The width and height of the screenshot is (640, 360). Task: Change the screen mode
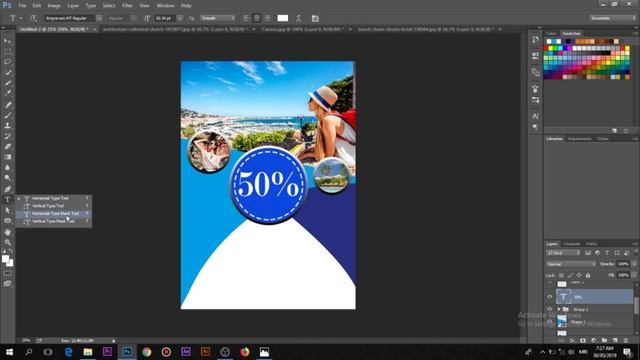[7, 284]
